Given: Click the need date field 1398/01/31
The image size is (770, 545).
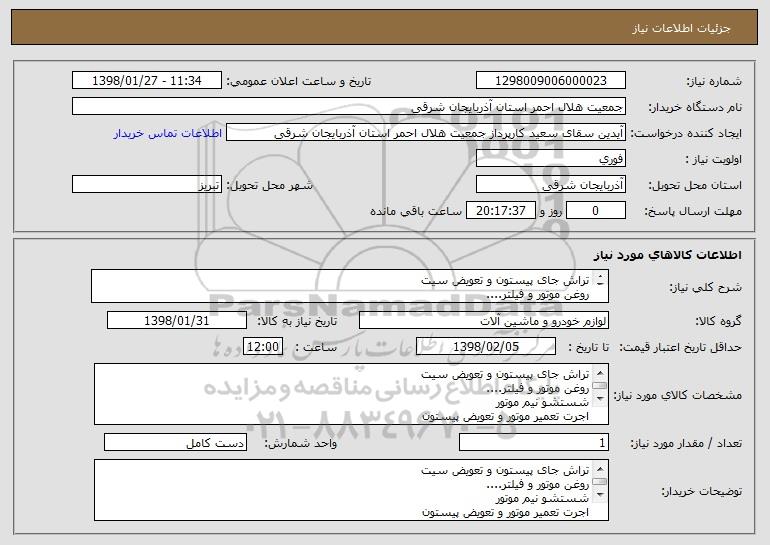Looking at the screenshot, I should click(x=177, y=321).
